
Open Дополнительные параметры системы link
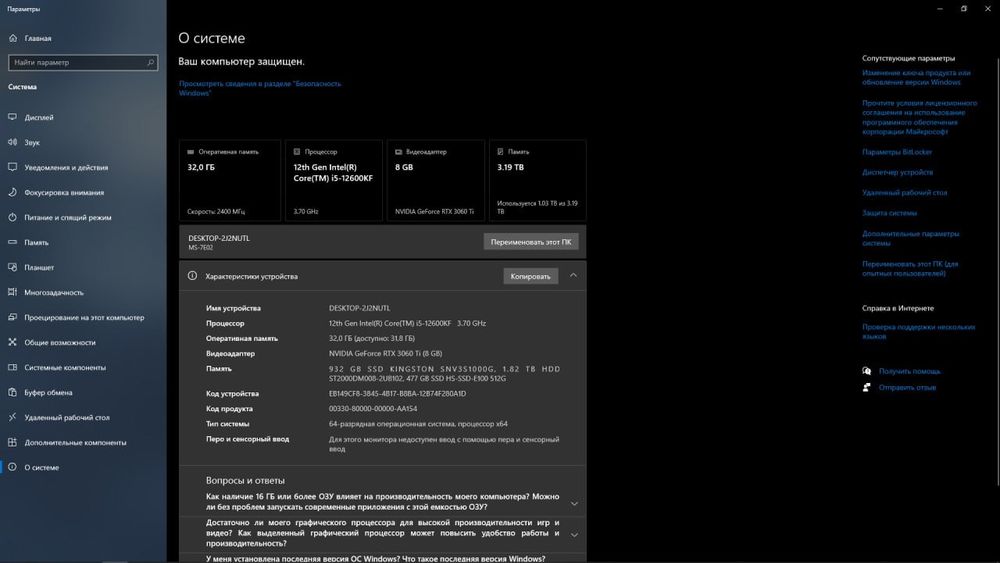(910, 238)
